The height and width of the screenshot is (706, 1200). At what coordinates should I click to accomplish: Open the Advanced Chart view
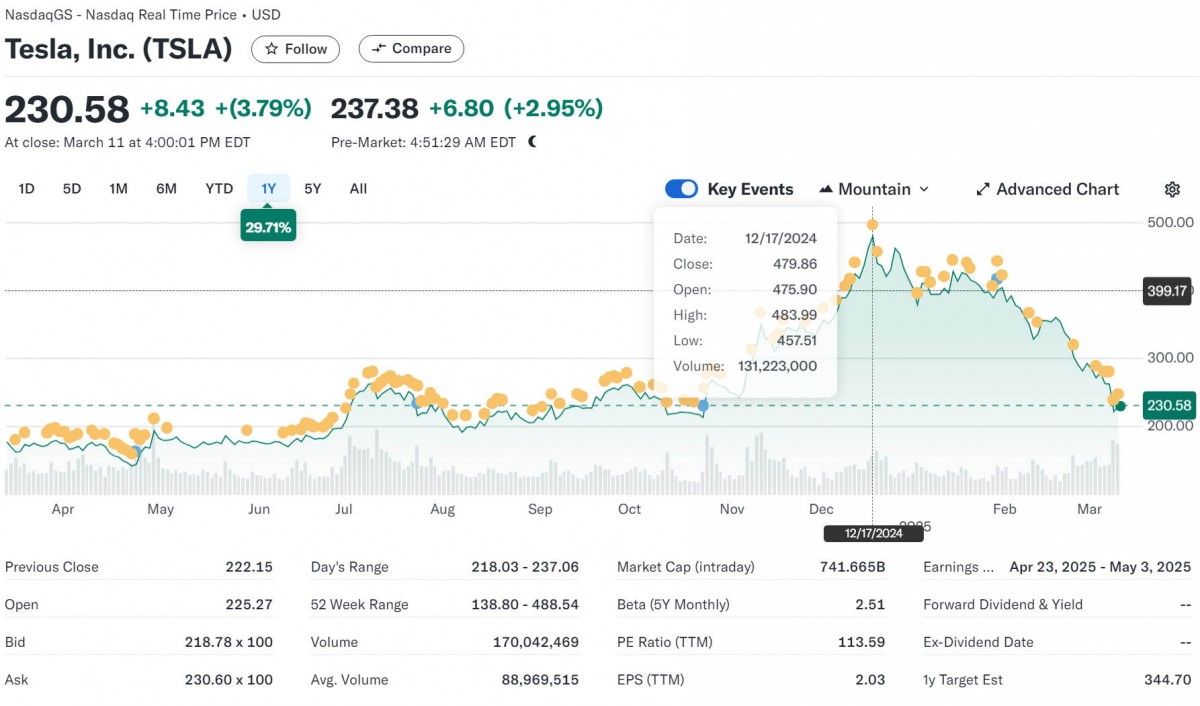[1047, 189]
